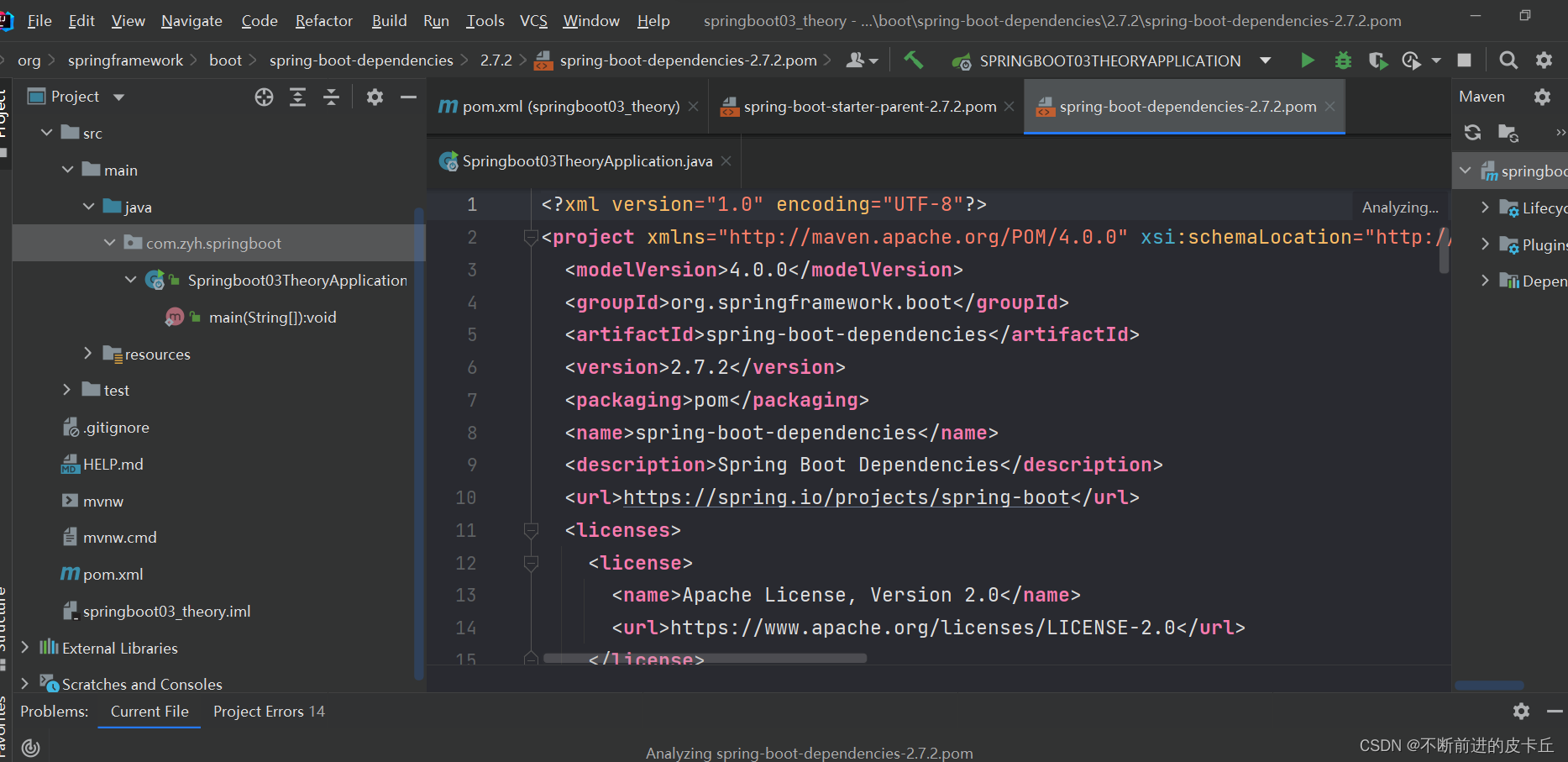Close the pom.xml (springboot03_theory) tab
1568x762 pixels.
(693, 107)
